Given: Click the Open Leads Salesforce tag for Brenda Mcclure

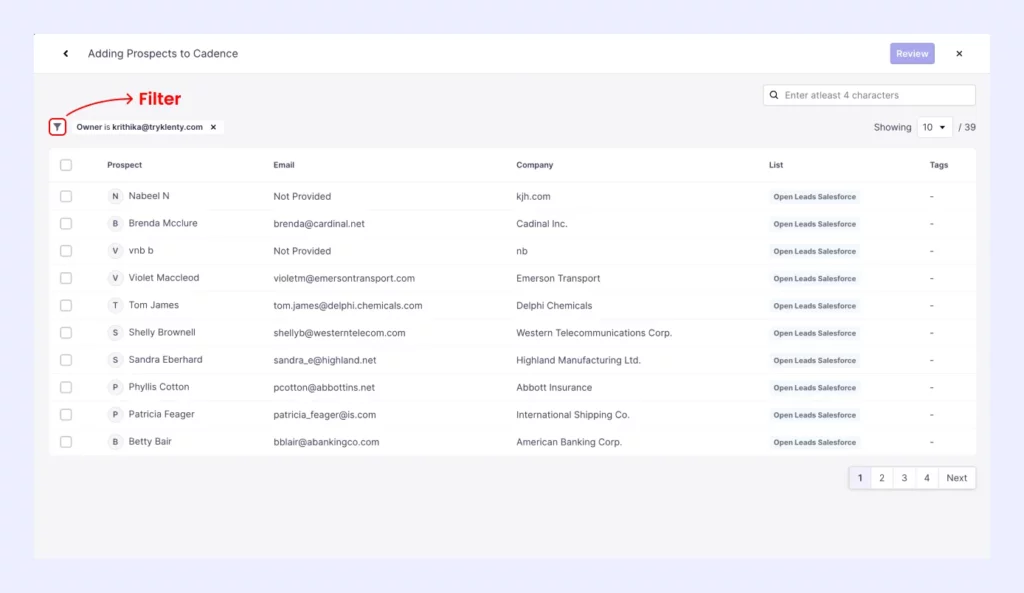Looking at the screenshot, I should pyautogui.click(x=814, y=224).
